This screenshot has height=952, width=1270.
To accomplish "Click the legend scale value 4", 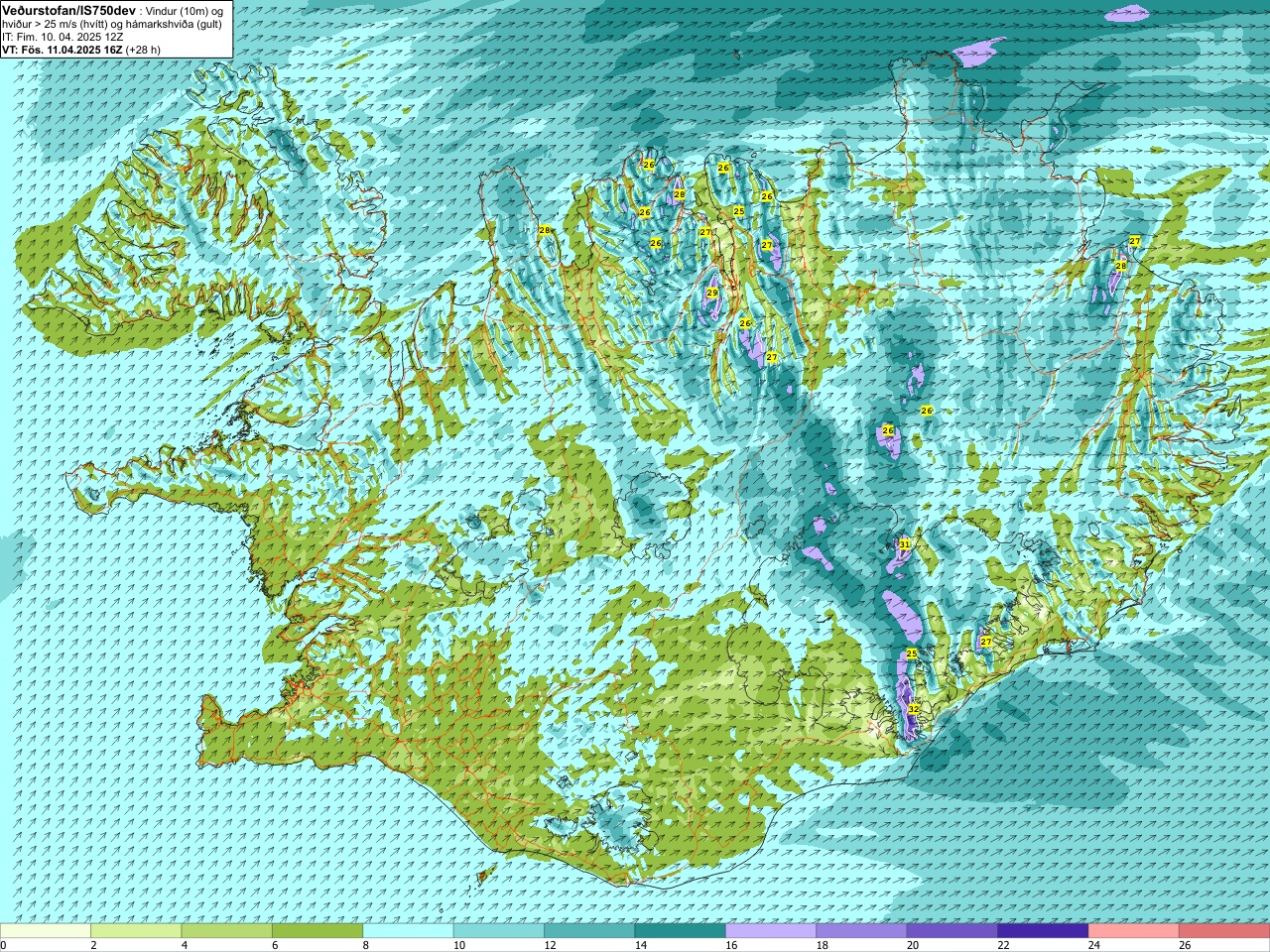I will (185, 945).
